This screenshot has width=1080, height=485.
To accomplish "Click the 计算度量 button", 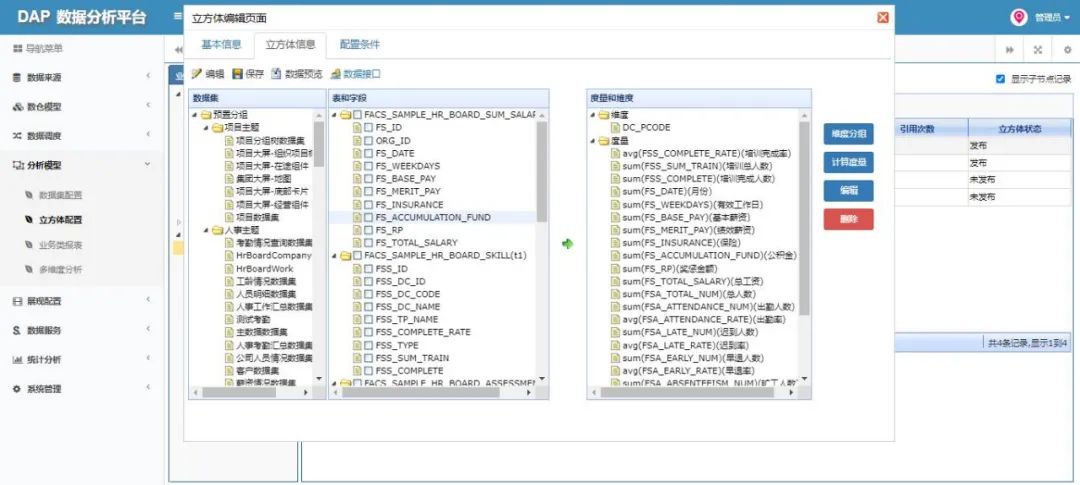I will pos(849,163).
